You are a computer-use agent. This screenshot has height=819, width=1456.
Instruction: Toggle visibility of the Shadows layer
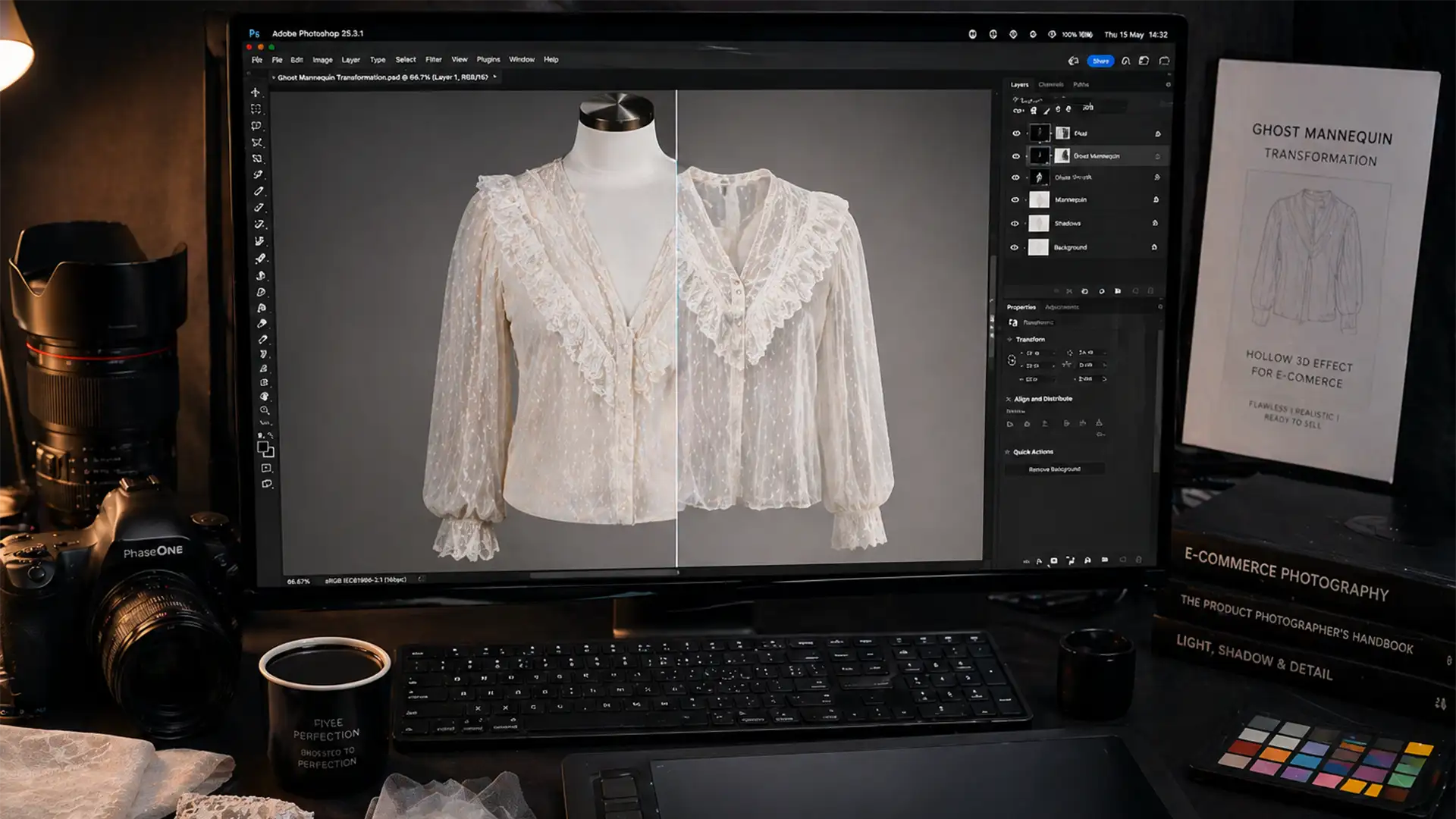[1016, 224]
